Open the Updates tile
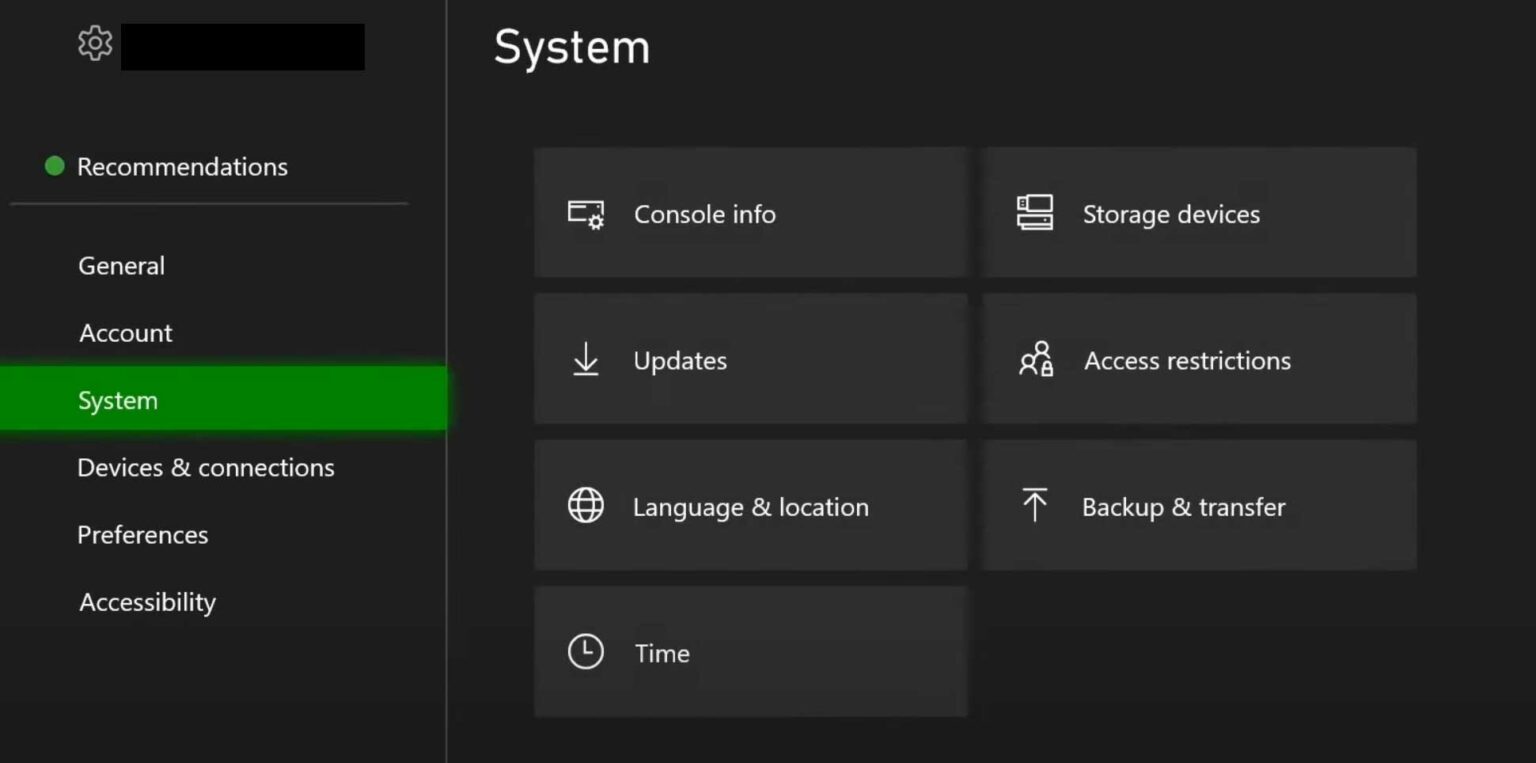This screenshot has height=763, width=1536. (751, 359)
